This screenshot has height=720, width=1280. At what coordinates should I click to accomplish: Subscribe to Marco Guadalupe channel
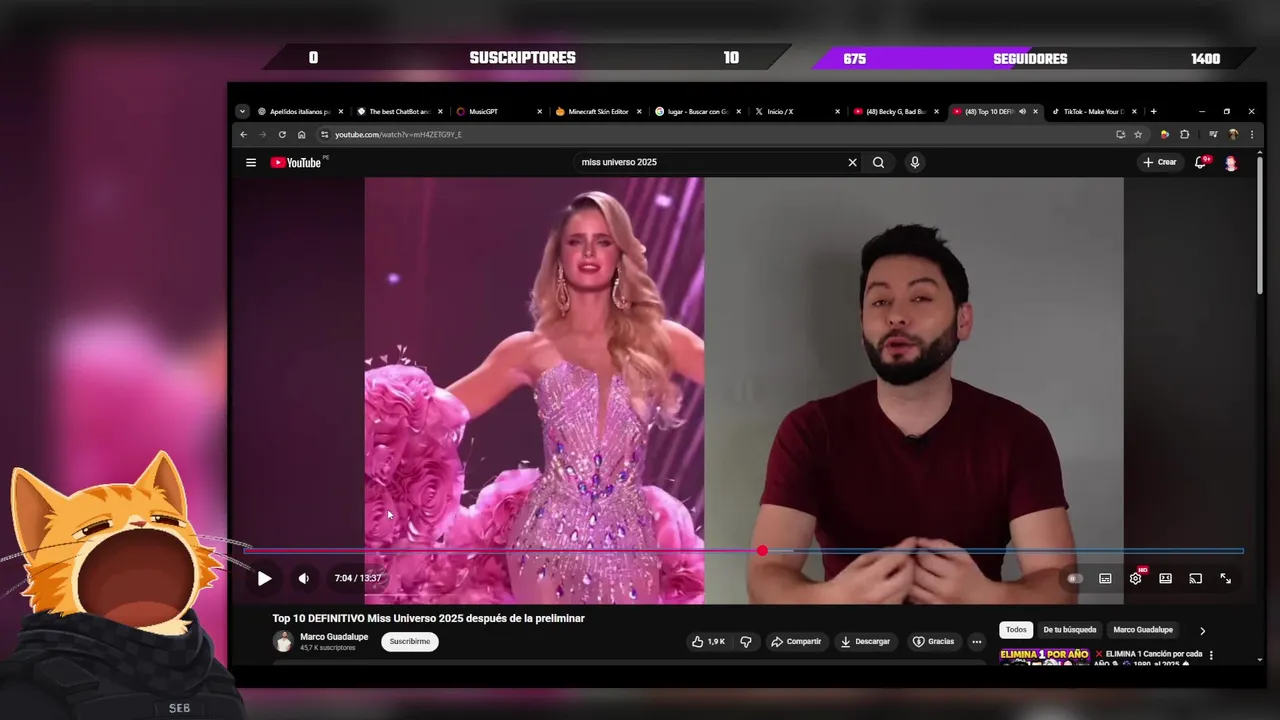410,642
